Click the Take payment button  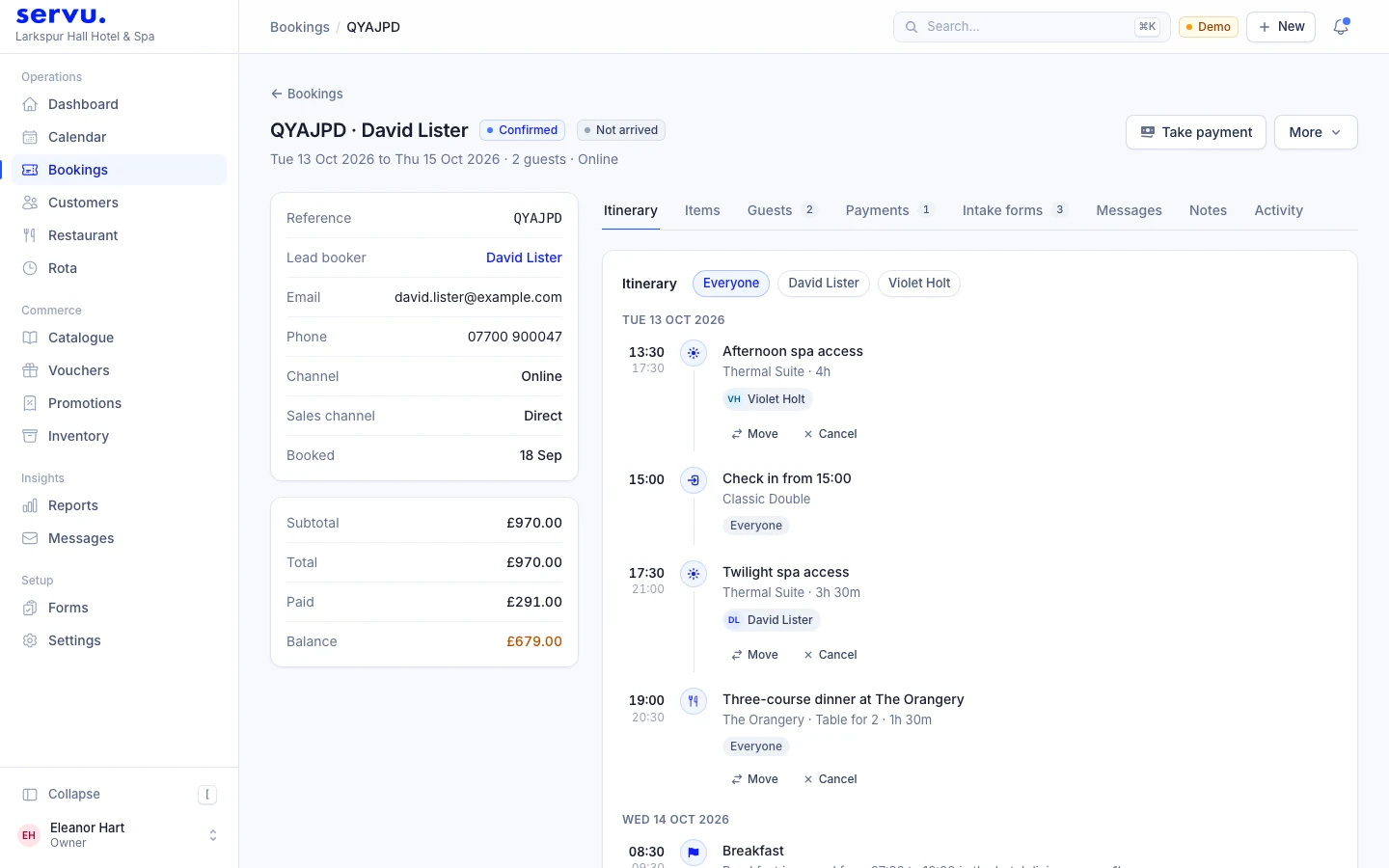(1196, 132)
